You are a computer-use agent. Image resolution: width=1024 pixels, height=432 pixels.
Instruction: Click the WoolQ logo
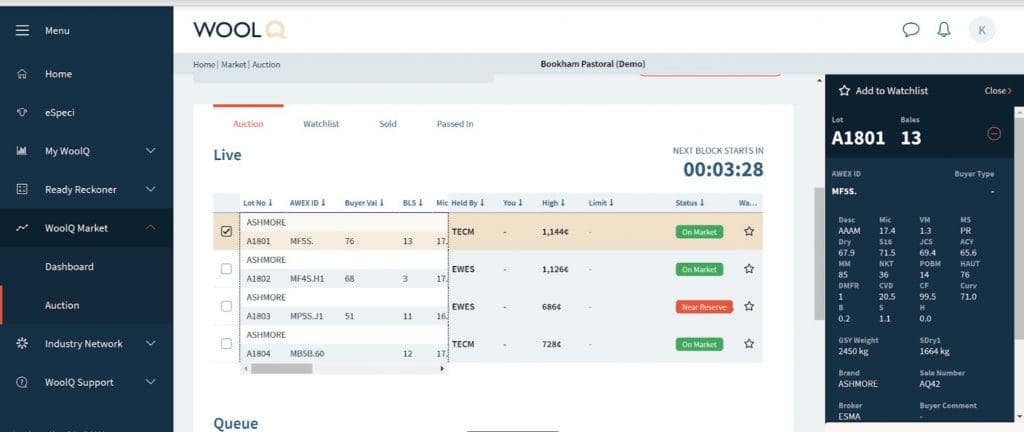click(x=240, y=30)
